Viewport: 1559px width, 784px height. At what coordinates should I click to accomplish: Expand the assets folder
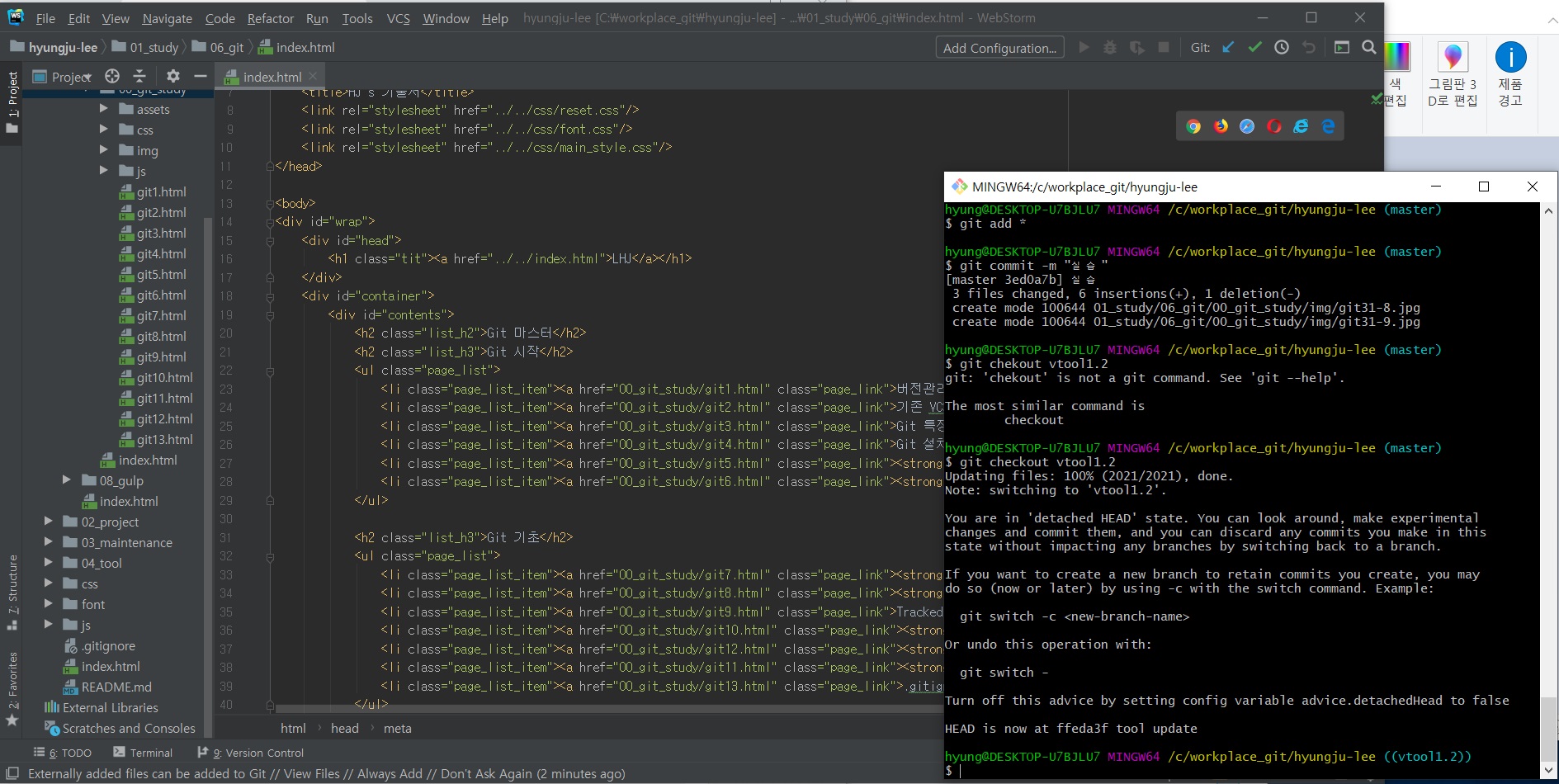click(104, 109)
